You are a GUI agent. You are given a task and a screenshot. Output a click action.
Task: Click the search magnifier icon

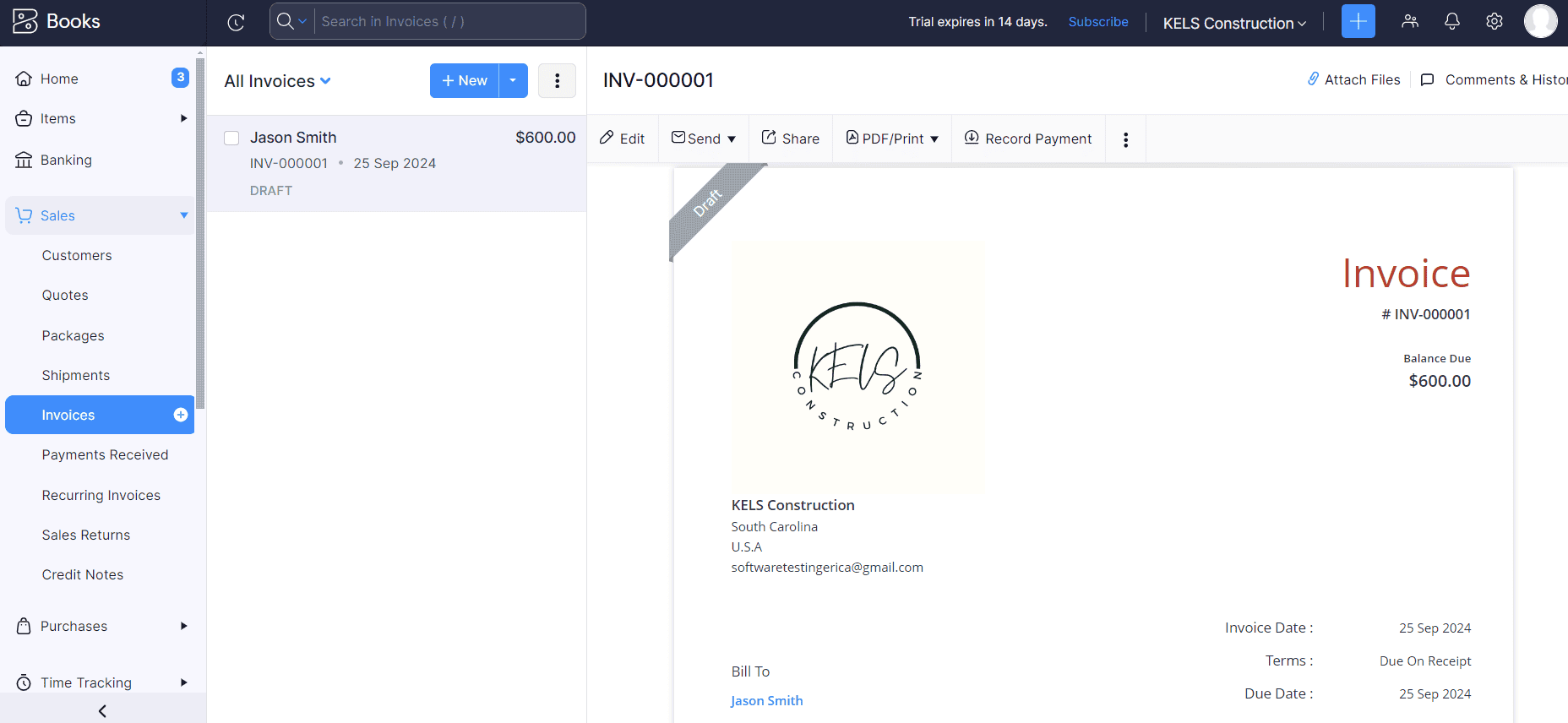click(286, 21)
